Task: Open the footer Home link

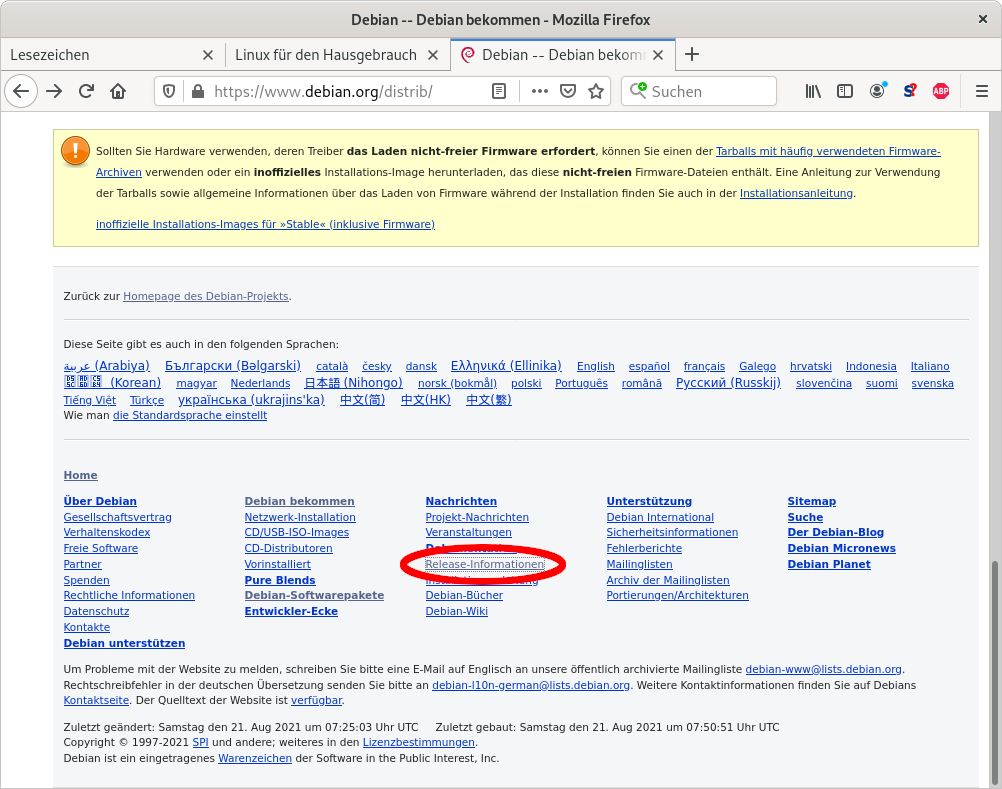Action: point(81,475)
